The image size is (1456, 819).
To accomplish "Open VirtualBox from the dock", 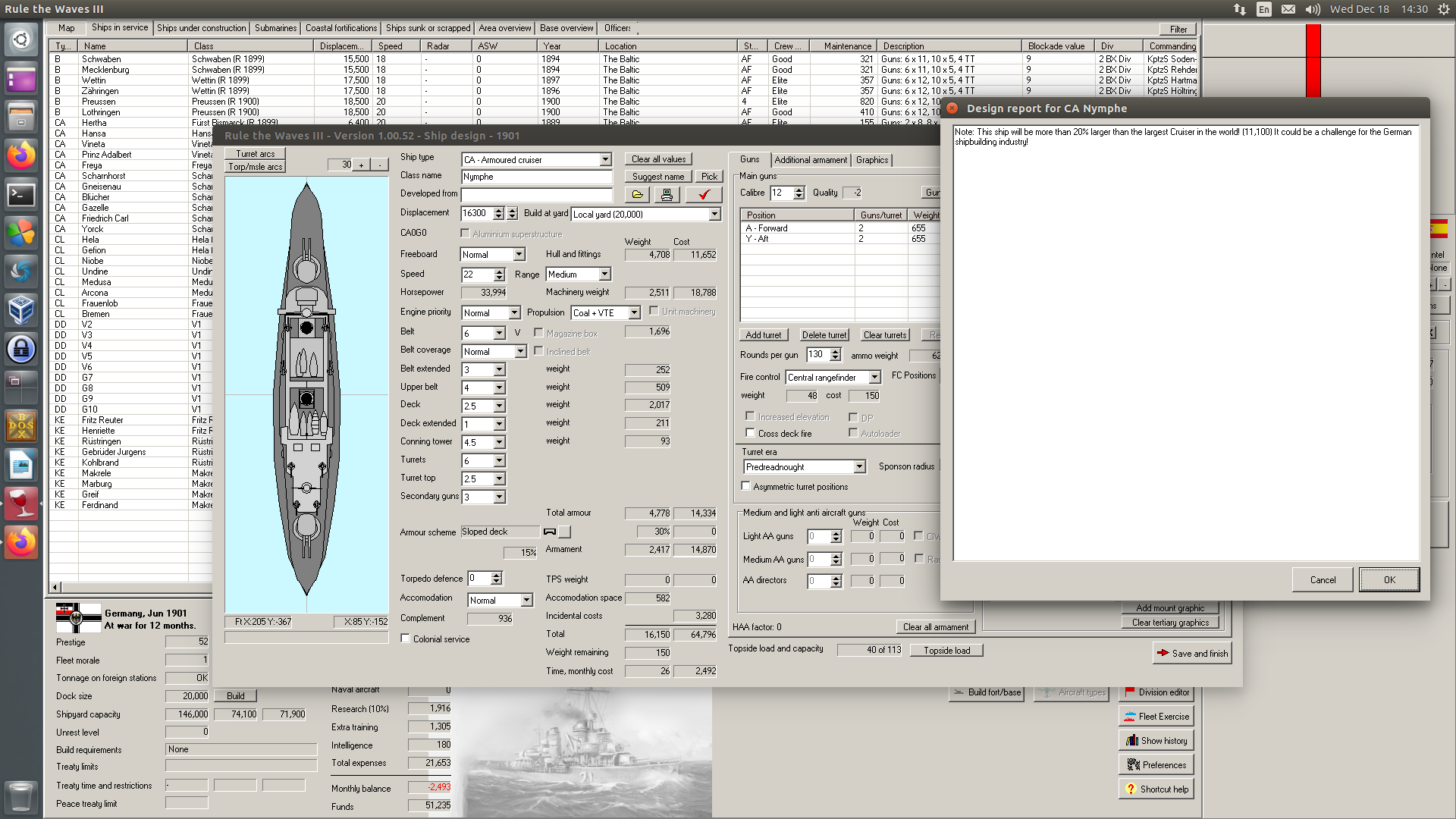I will [x=20, y=310].
